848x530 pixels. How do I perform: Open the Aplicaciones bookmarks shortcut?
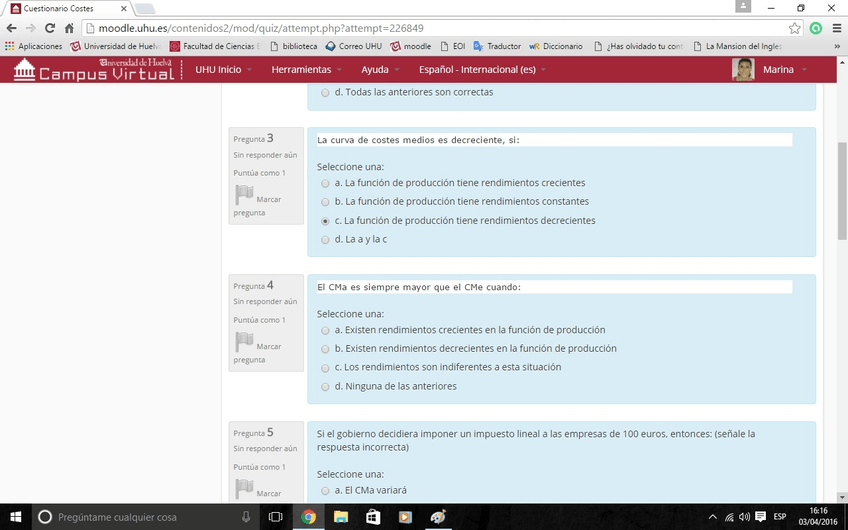pos(33,47)
